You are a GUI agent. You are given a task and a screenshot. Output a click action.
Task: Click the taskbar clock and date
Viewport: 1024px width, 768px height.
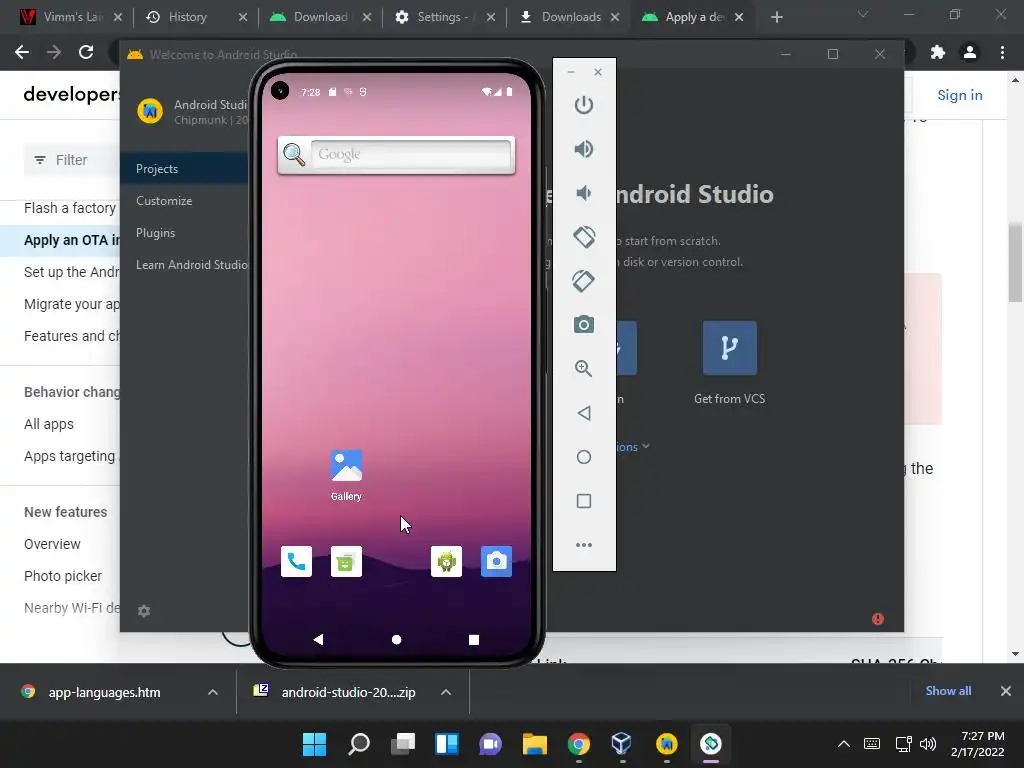click(x=978, y=744)
